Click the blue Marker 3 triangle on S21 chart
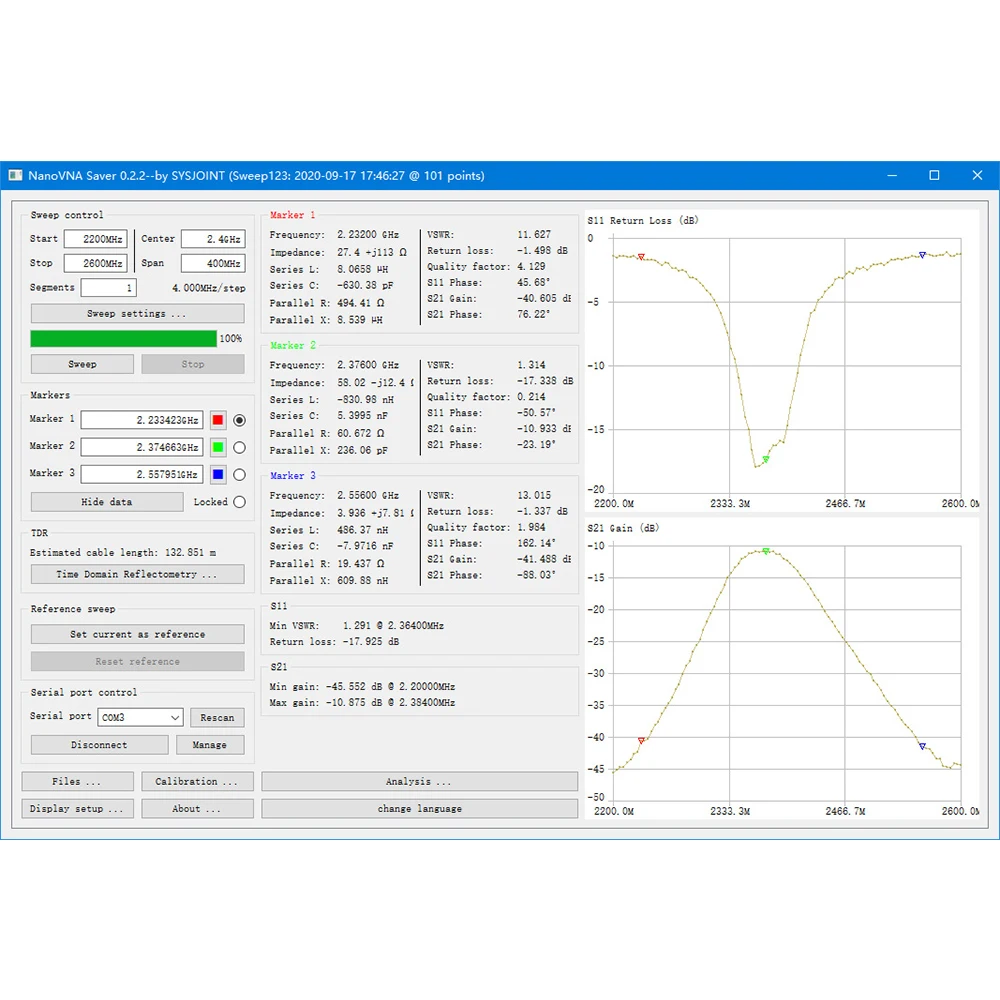Screen dimensions: 1000x1000 [x=922, y=746]
